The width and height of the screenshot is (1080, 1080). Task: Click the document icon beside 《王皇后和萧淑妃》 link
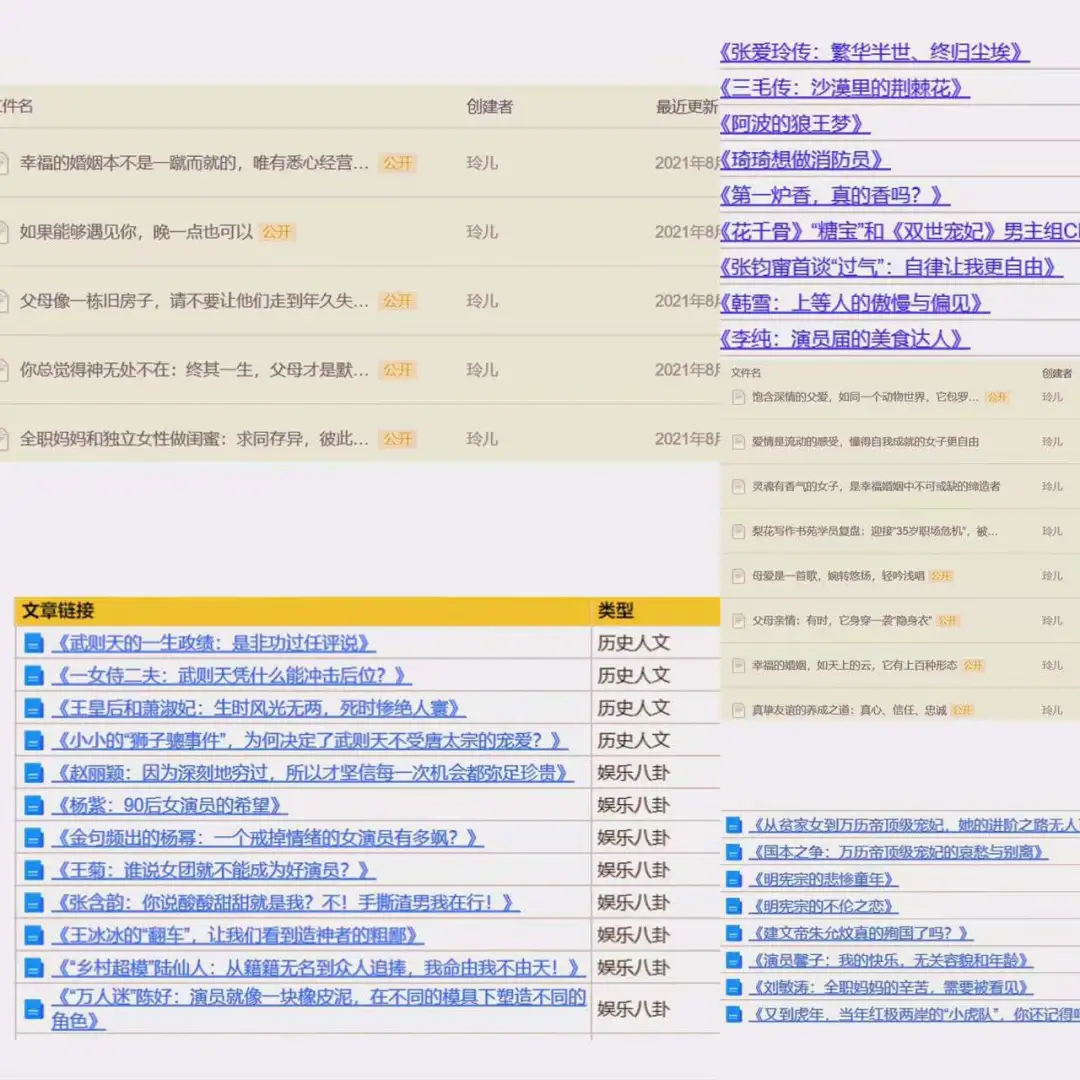point(33,708)
